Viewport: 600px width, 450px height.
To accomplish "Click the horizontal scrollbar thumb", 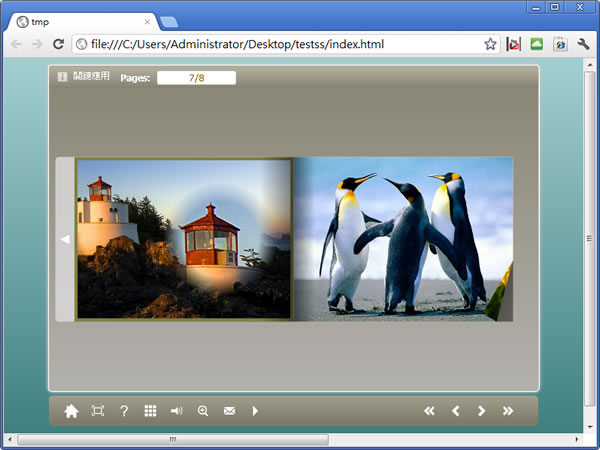I will tap(173, 439).
